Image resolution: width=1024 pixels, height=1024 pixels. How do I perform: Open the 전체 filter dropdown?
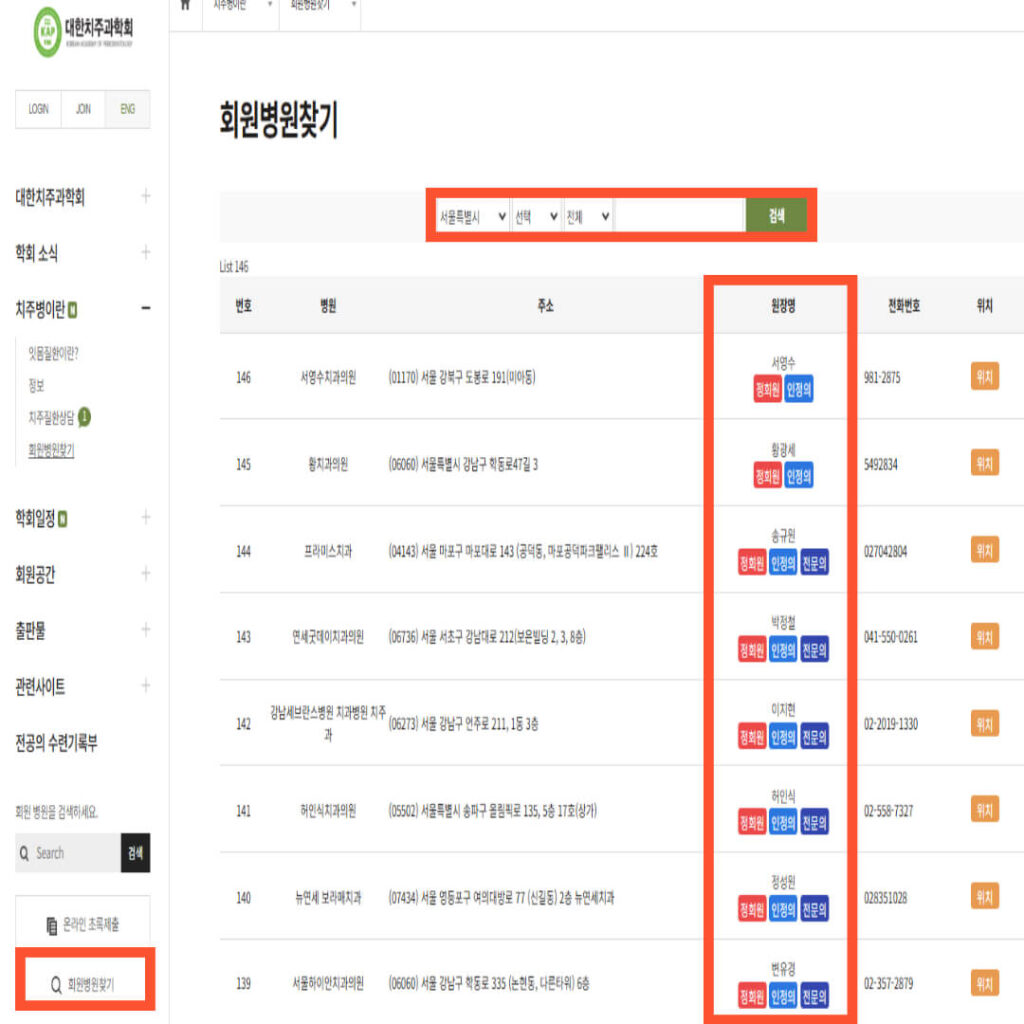(x=588, y=216)
